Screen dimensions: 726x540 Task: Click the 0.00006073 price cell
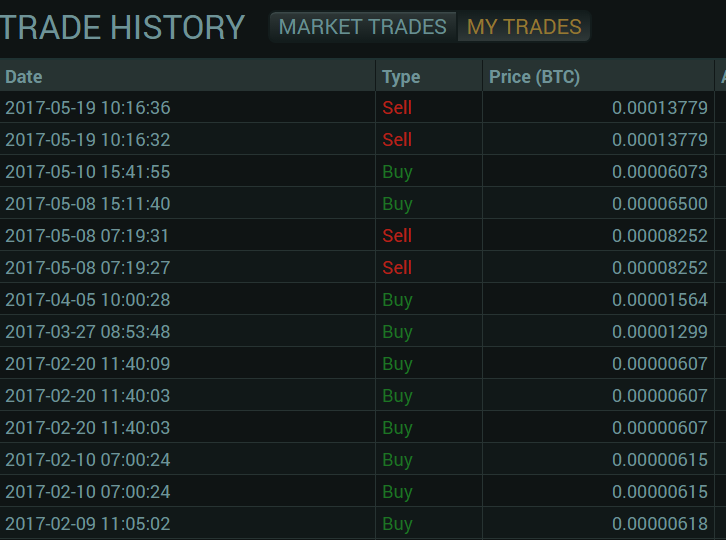point(598,171)
